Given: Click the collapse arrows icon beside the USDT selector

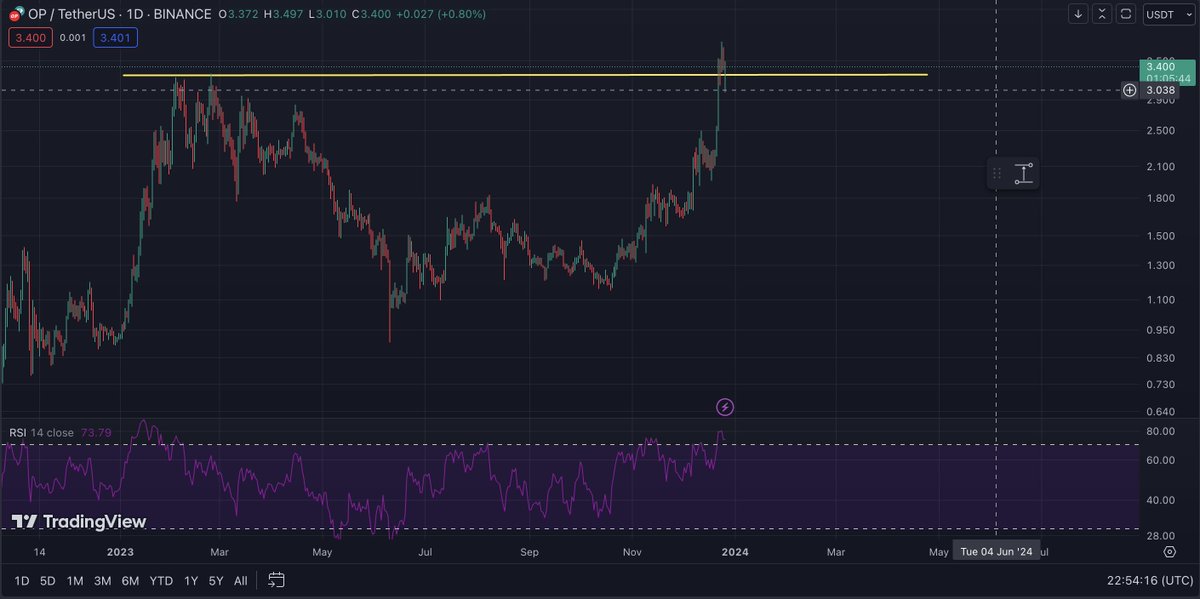Looking at the screenshot, I should (x=1102, y=14).
